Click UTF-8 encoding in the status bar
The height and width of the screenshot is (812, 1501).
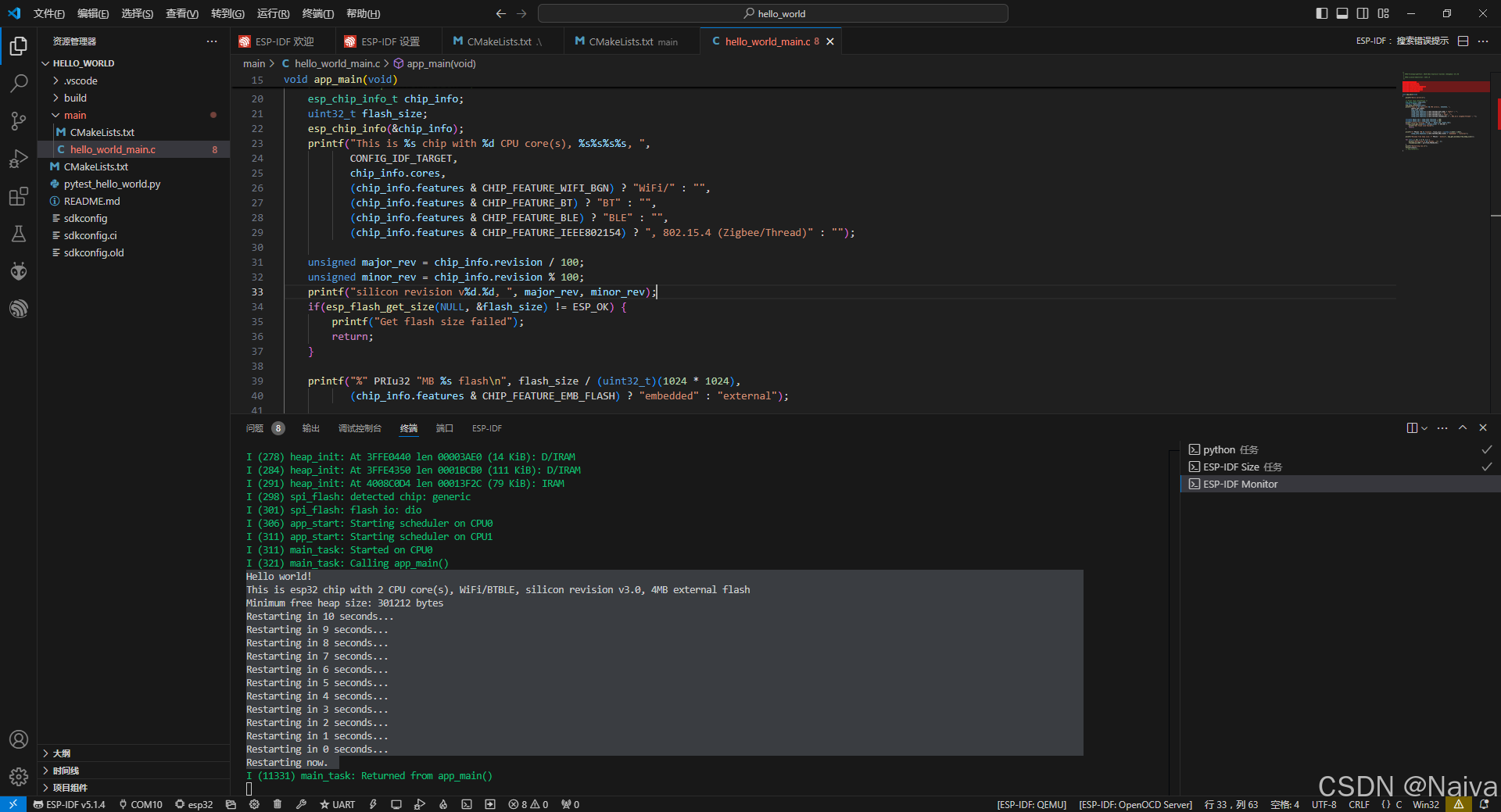coord(1324,804)
